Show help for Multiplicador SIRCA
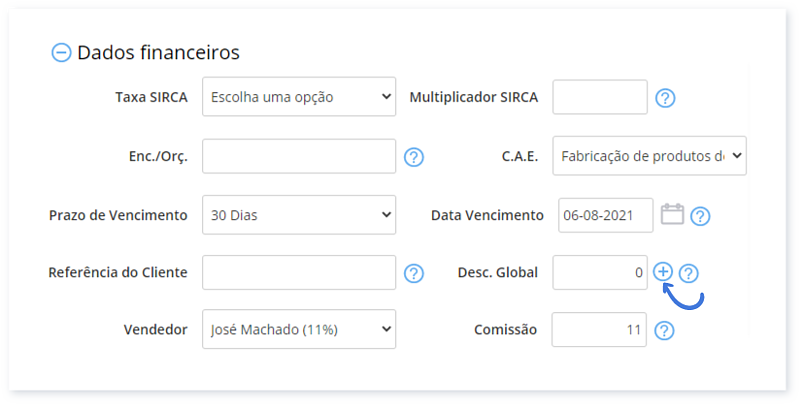This screenshot has width=800, height=405. (x=665, y=97)
